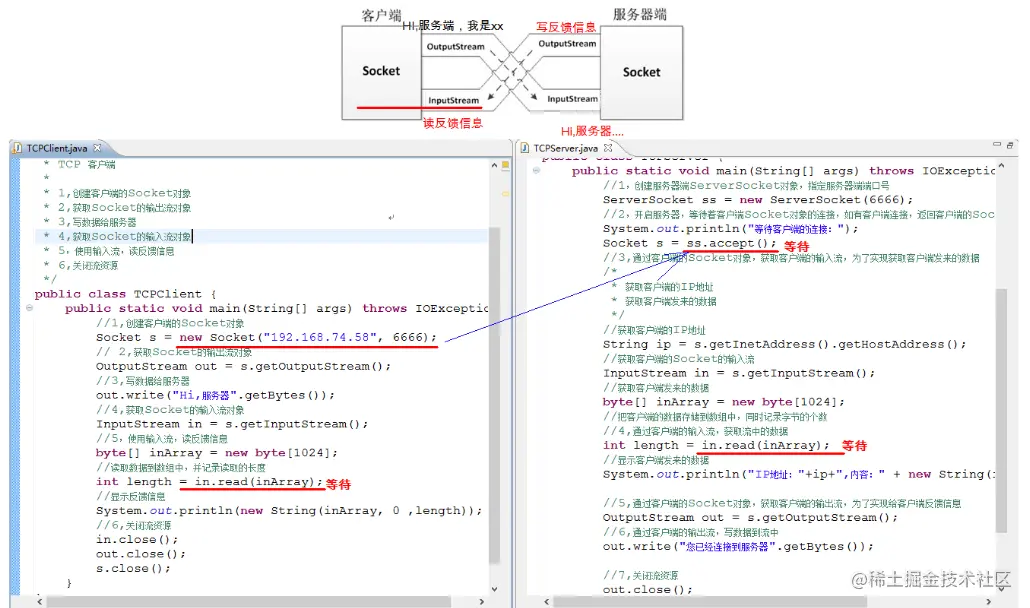Click 'OutputStream out = s.getOutputStream();' in TCPServer
The image size is (1030, 608).
[750, 517]
